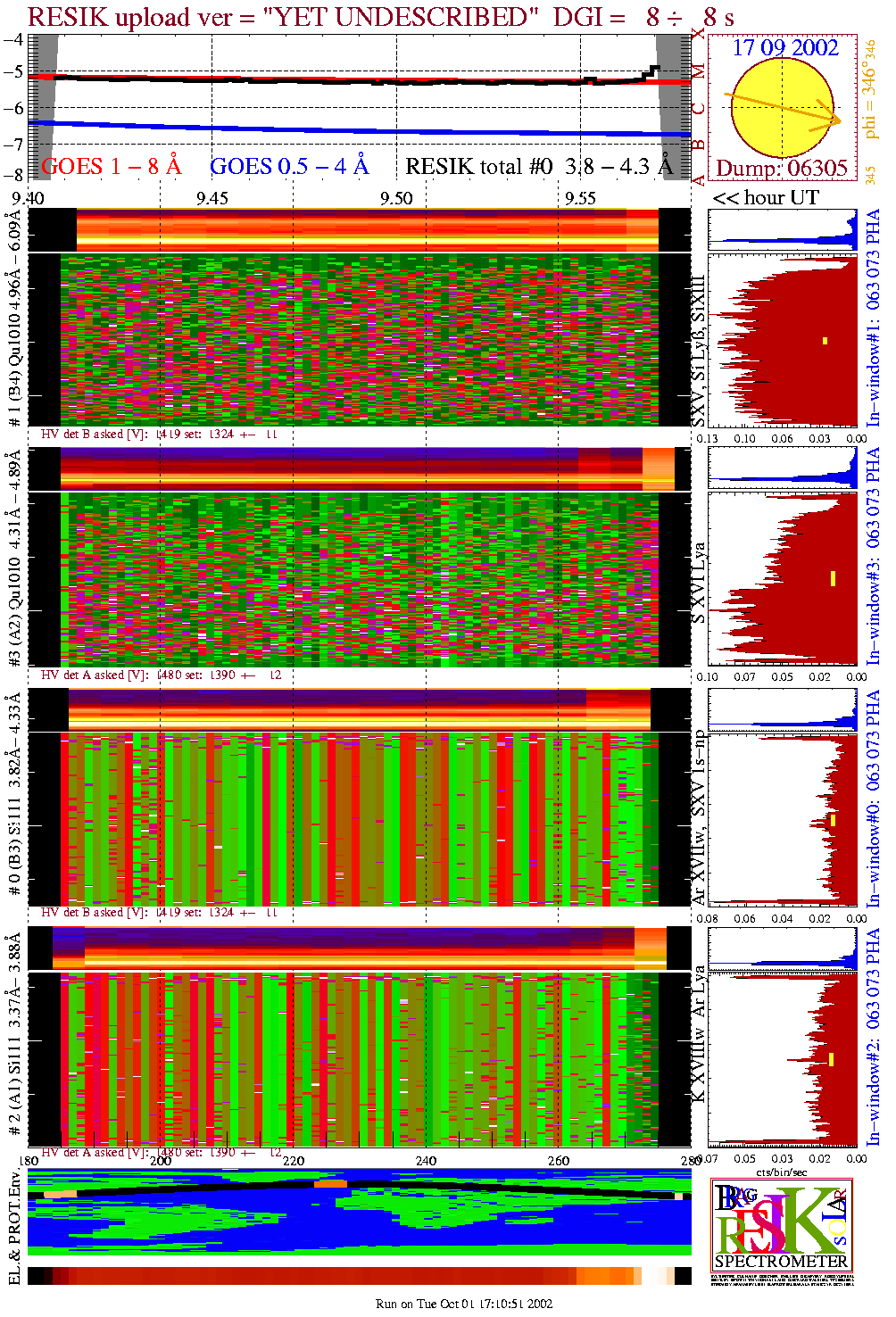
Task: Click the Run on Tue Oct 01 timestamp
Action: [464, 1304]
